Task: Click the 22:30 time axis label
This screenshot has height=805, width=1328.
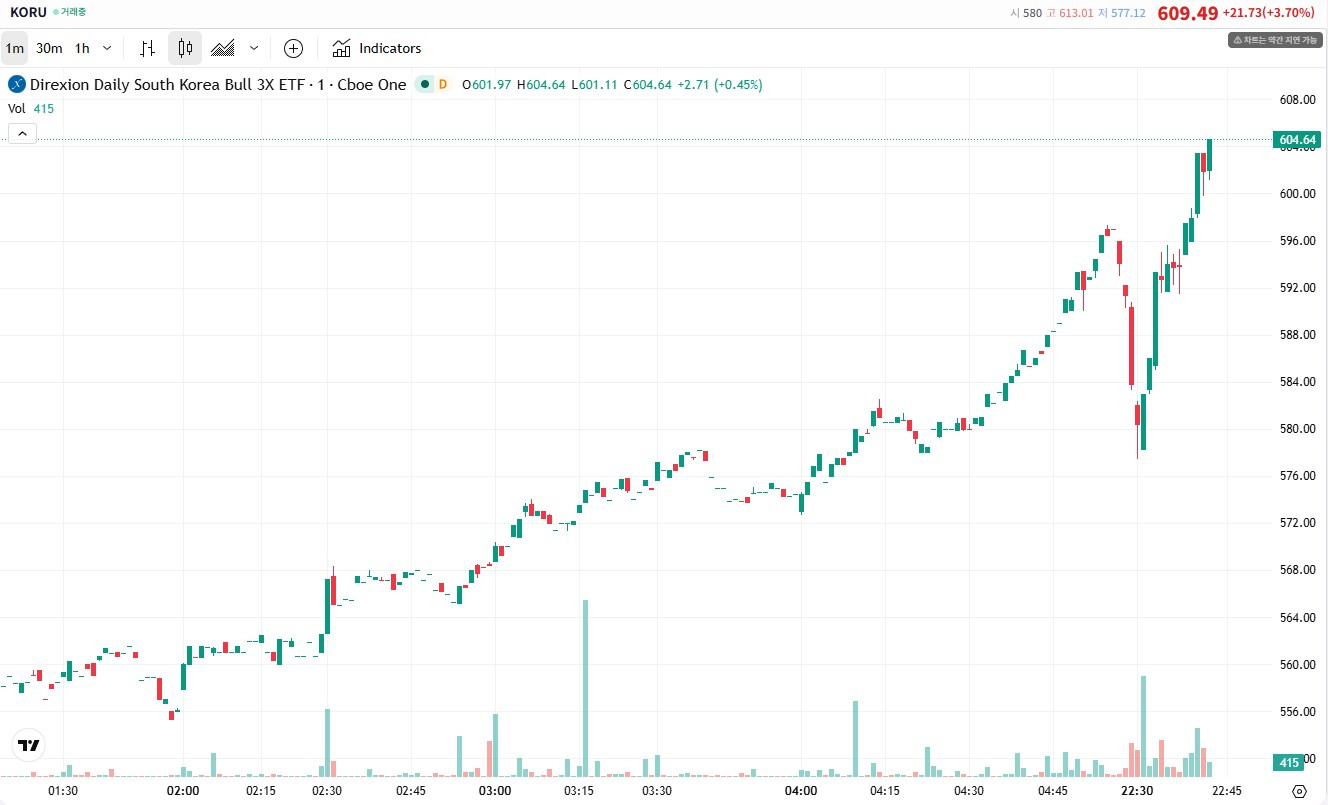Action: tap(1136, 790)
